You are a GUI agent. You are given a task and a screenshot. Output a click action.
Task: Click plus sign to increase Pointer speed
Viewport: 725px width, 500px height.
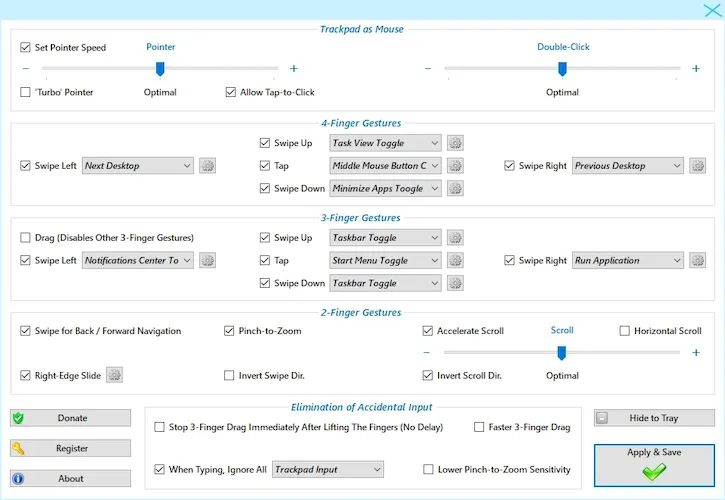tap(293, 69)
